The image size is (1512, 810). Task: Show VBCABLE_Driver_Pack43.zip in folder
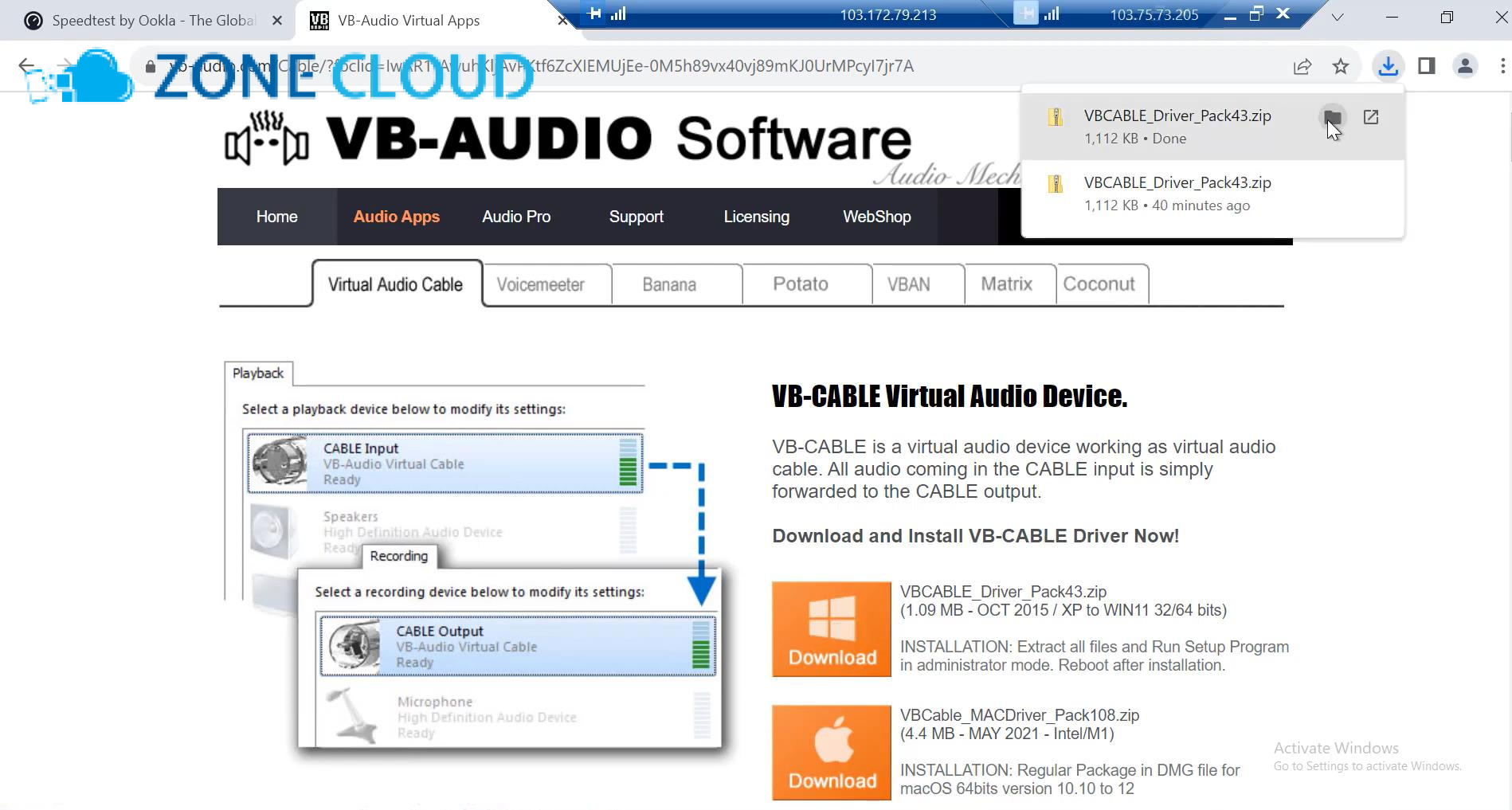[1331, 116]
